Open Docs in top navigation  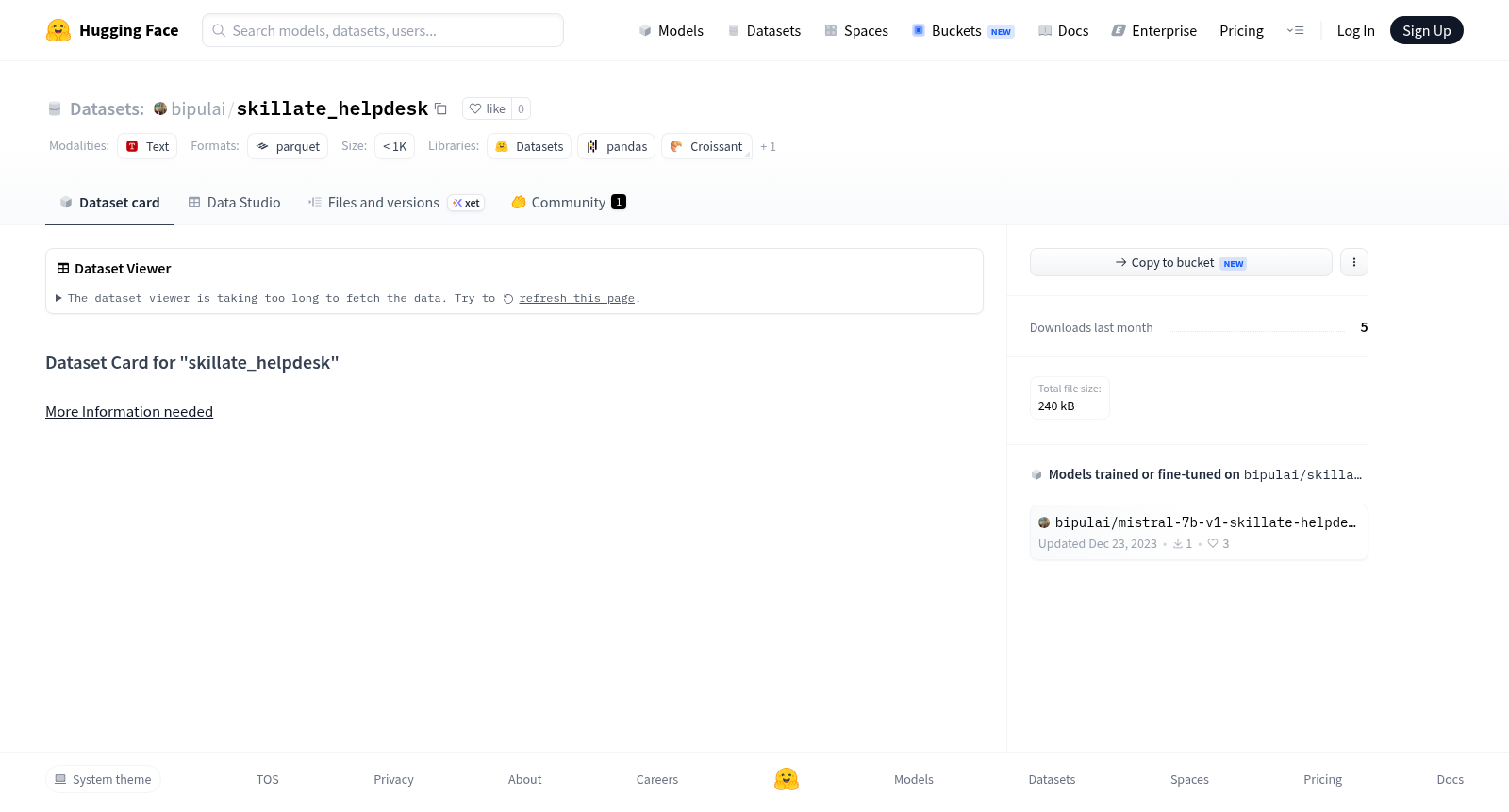point(1063,30)
